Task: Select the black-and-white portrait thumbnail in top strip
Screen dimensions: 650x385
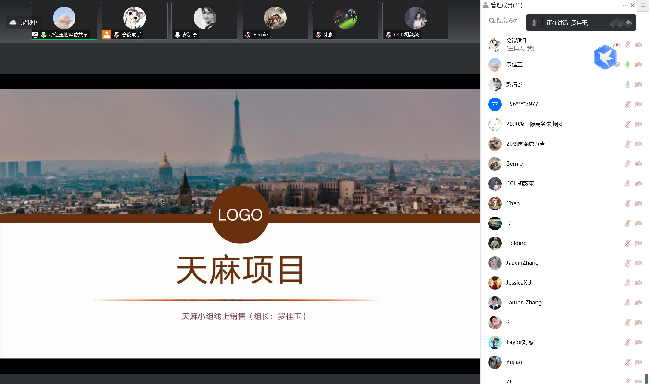Action: 205,21
